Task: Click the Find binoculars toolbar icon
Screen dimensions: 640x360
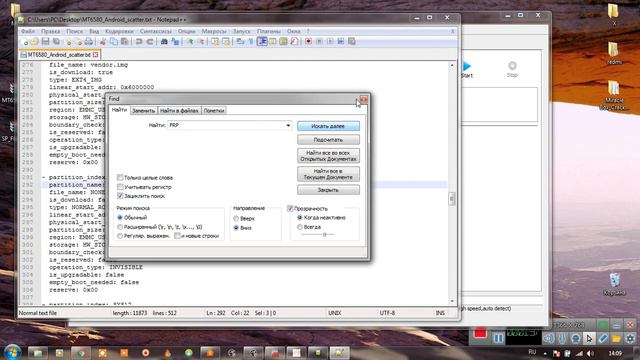Action: click(164, 42)
